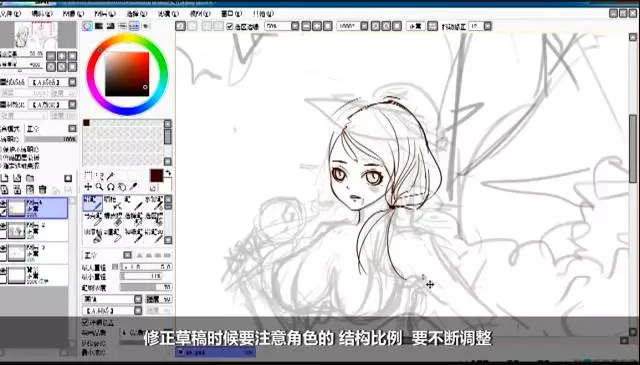Pick a color in the saturation square
Screen dimensions: 640x365
click(x=127, y=74)
